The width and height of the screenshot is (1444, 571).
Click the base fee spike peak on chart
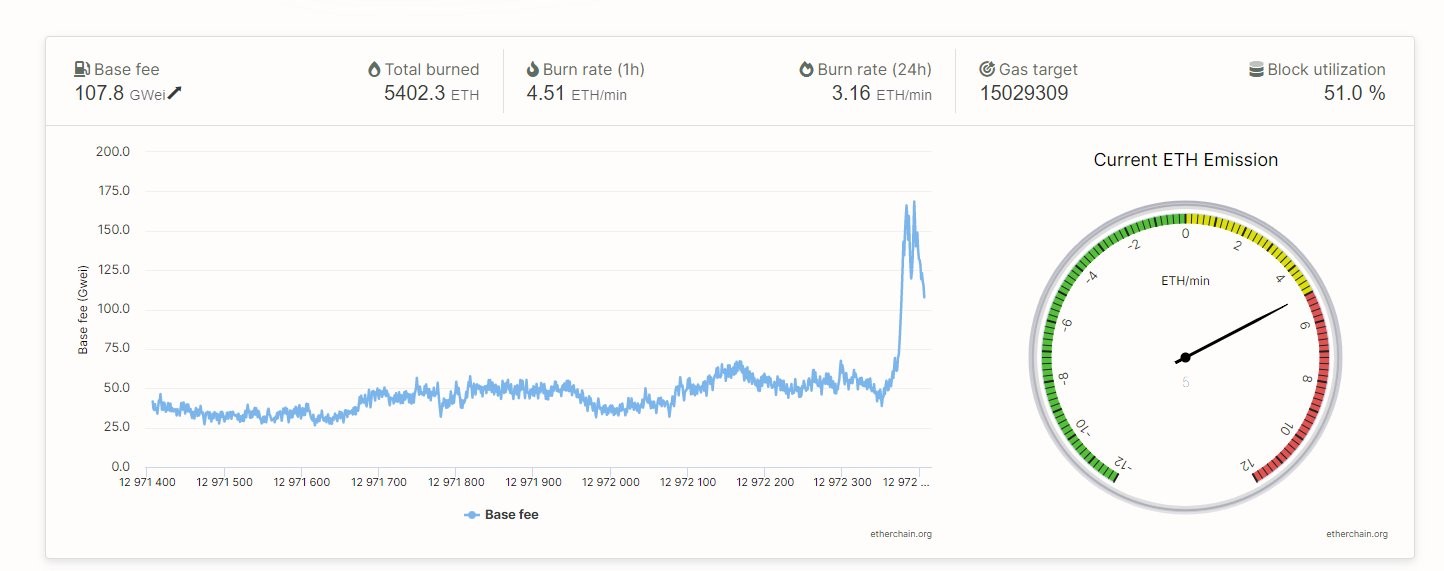coord(914,202)
